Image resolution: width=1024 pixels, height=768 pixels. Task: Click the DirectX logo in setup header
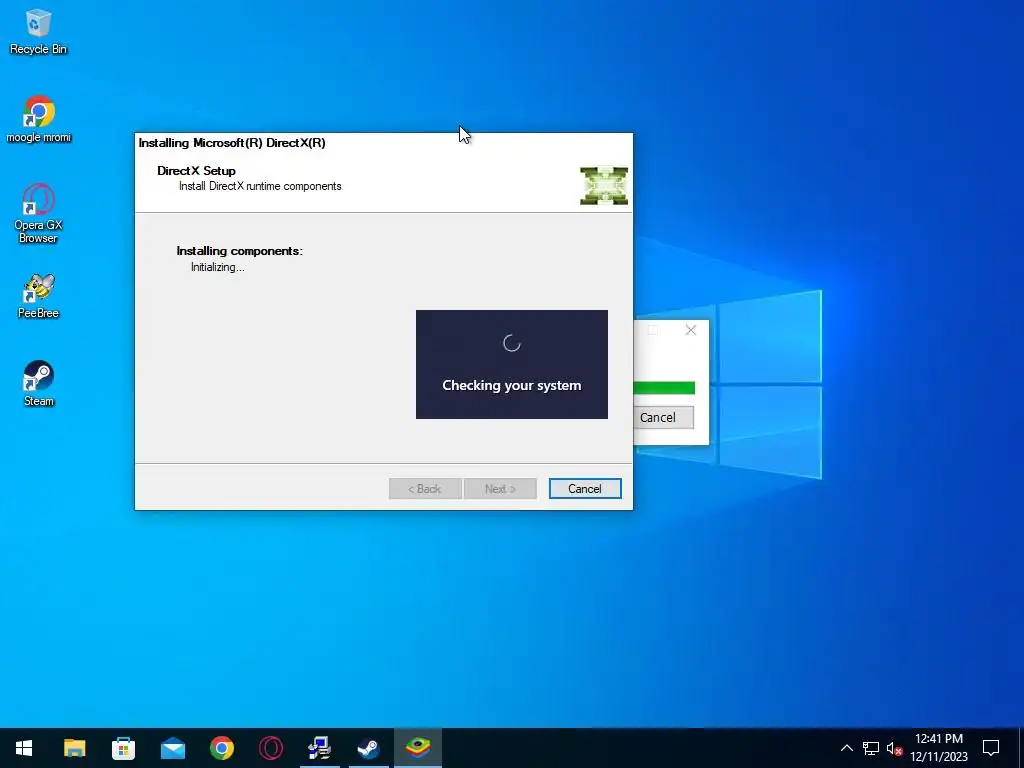(603, 185)
